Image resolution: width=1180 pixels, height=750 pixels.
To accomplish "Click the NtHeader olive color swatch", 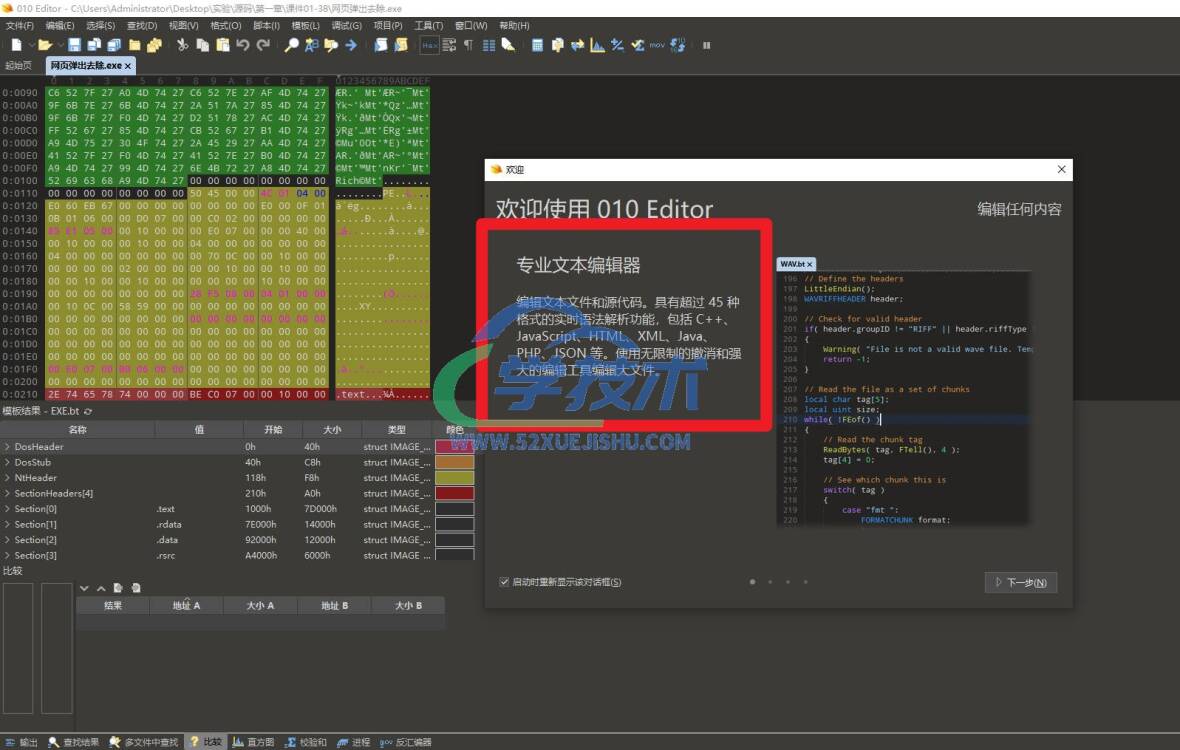I will pos(455,478).
